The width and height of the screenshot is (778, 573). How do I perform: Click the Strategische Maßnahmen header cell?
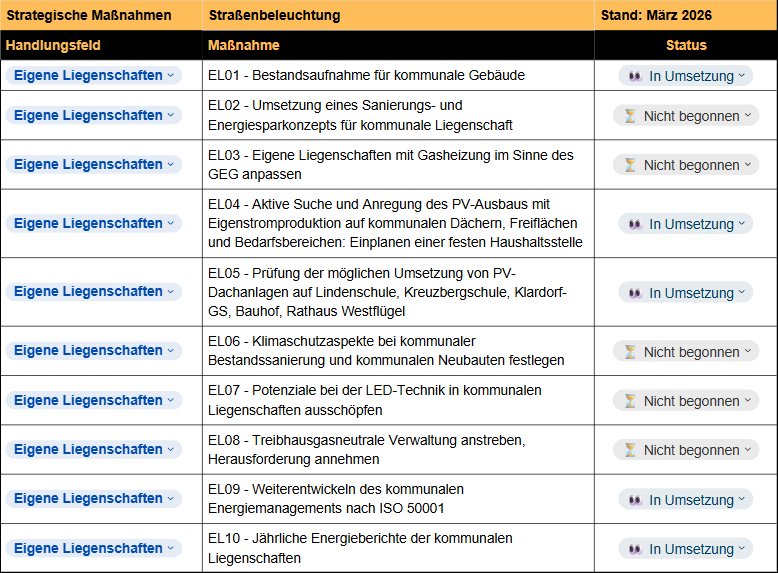(101, 15)
